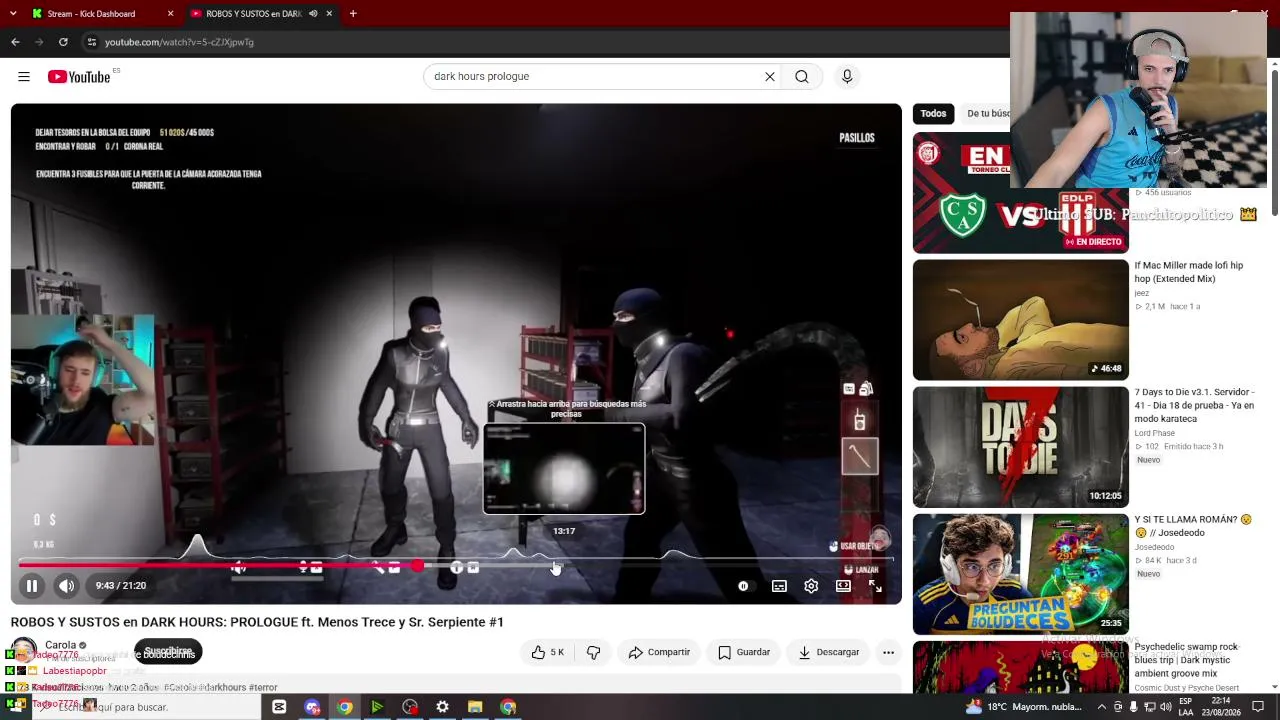The width and height of the screenshot is (1280, 720).
Task: Open the weather widget showing 18°C
Action: coord(1024,707)
